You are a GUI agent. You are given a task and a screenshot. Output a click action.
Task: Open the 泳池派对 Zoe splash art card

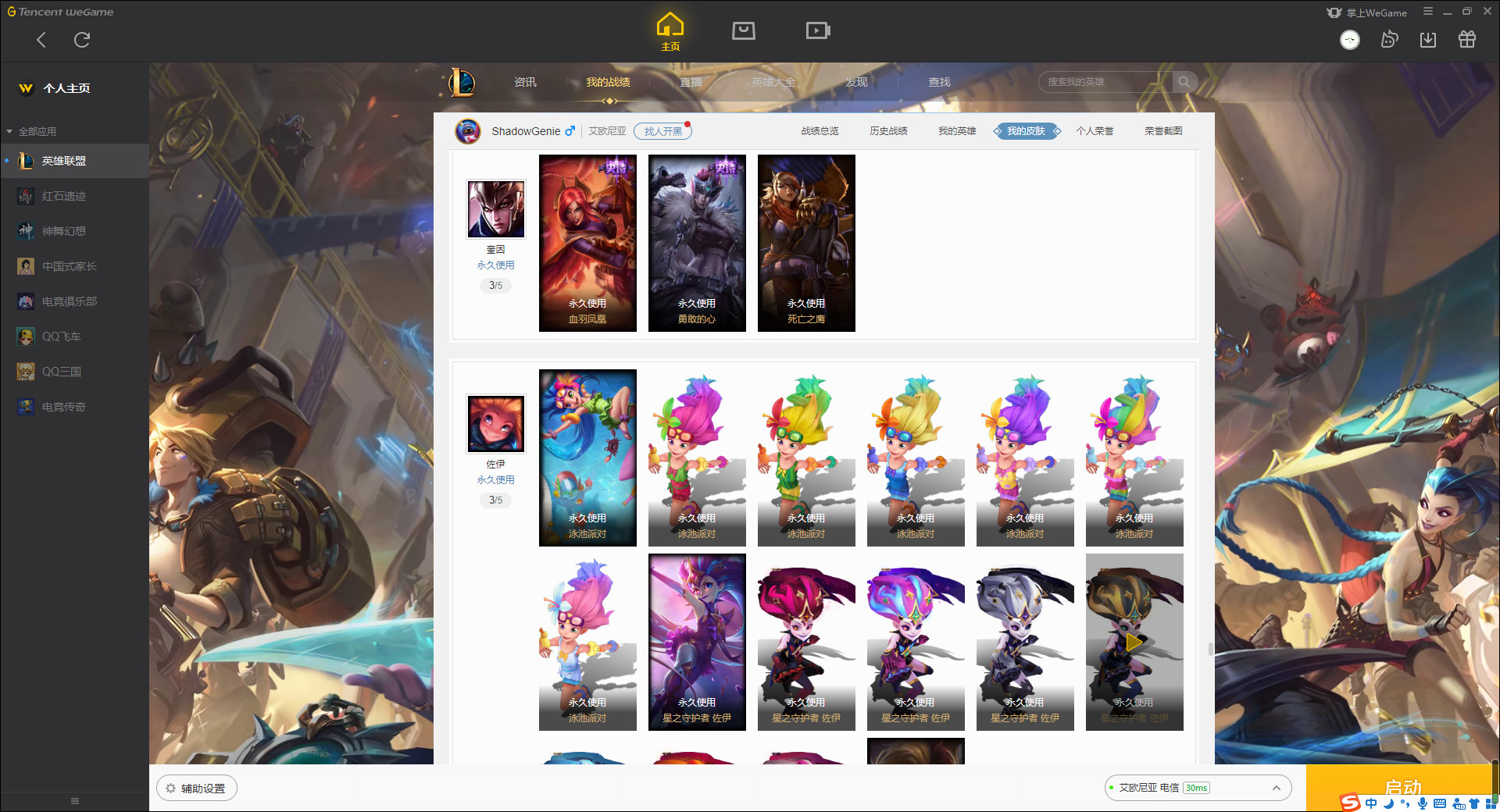pyautogui.click(x=587, y=458)
